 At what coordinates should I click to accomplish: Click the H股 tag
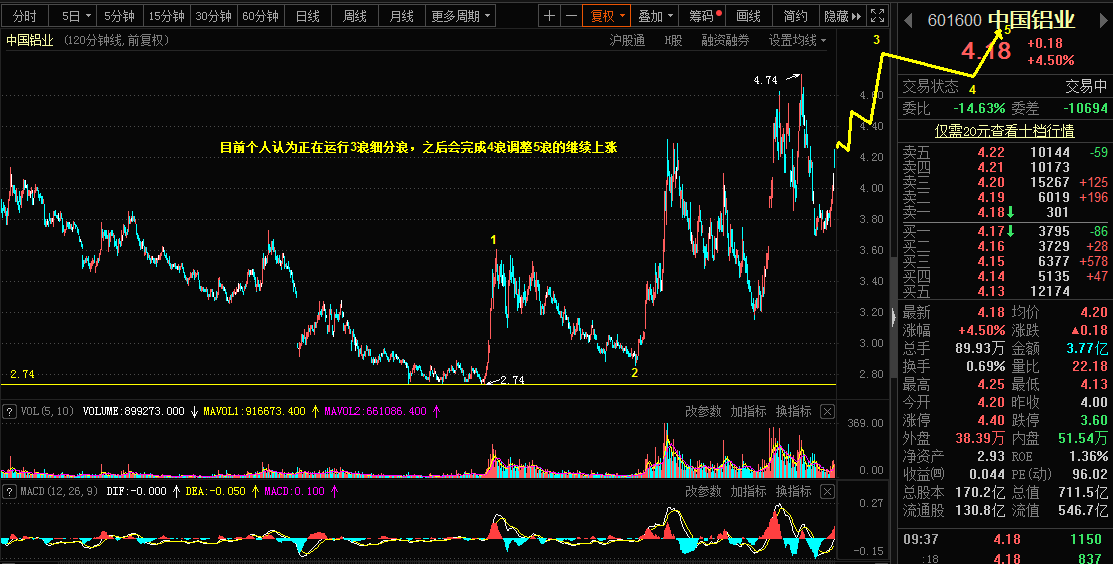pos(673,40)
